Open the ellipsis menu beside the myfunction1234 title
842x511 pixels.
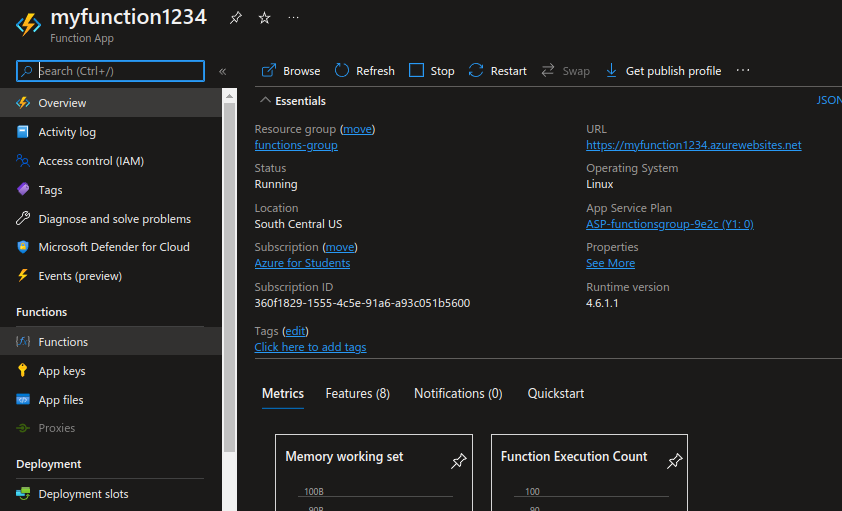coord(293,18)
